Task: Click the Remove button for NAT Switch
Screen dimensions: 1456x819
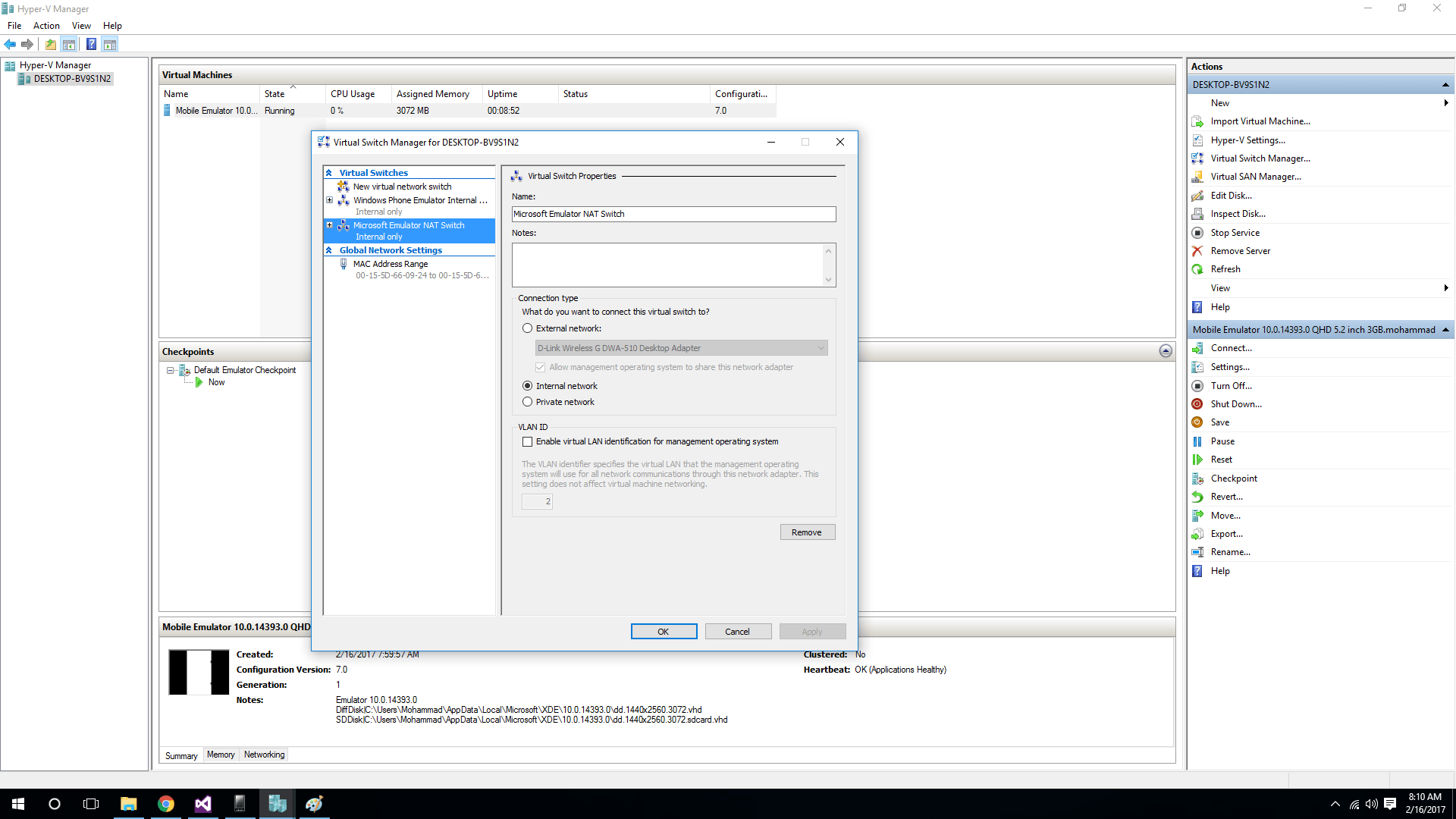Action: [806, 531]
